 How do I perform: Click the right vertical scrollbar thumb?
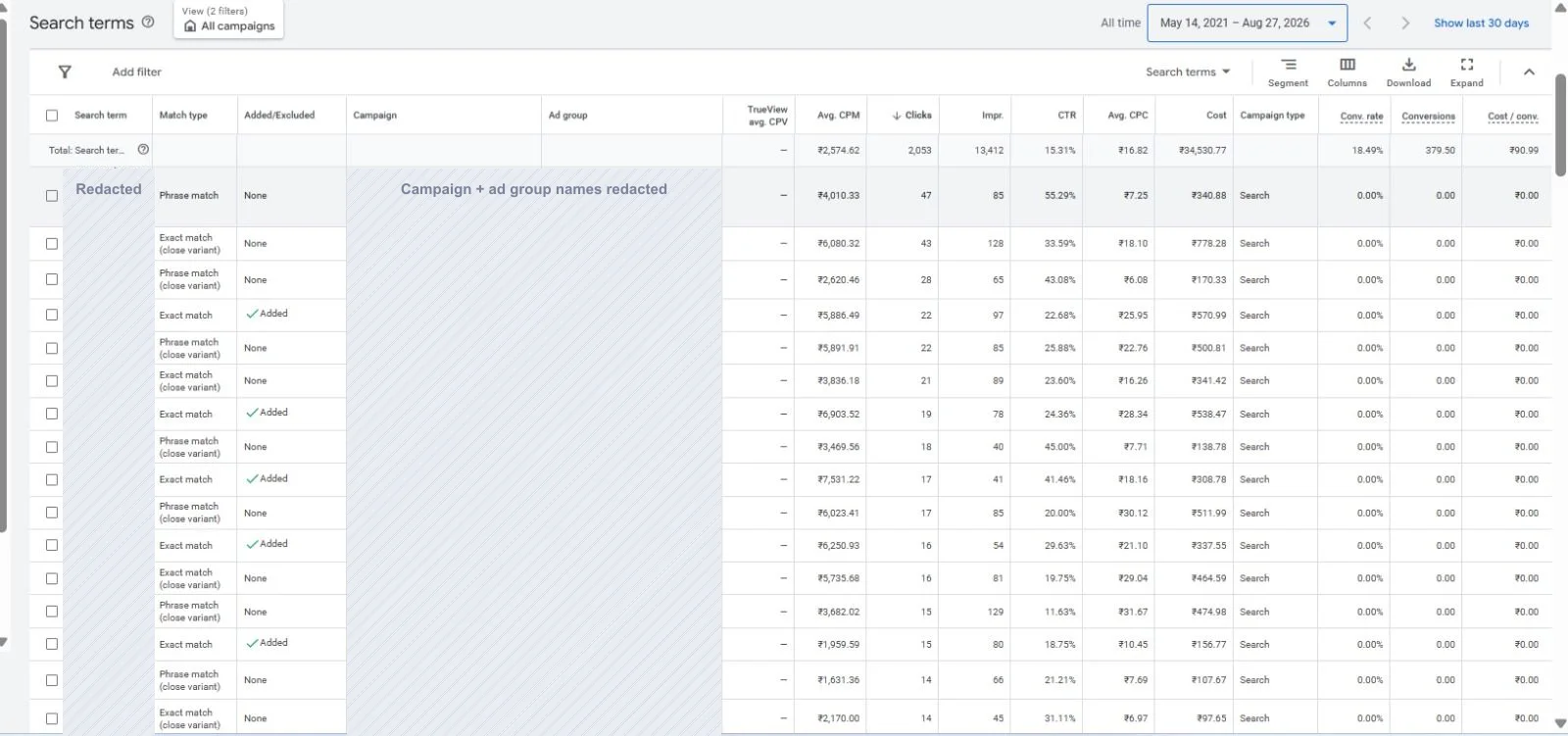pos(1560,124)
